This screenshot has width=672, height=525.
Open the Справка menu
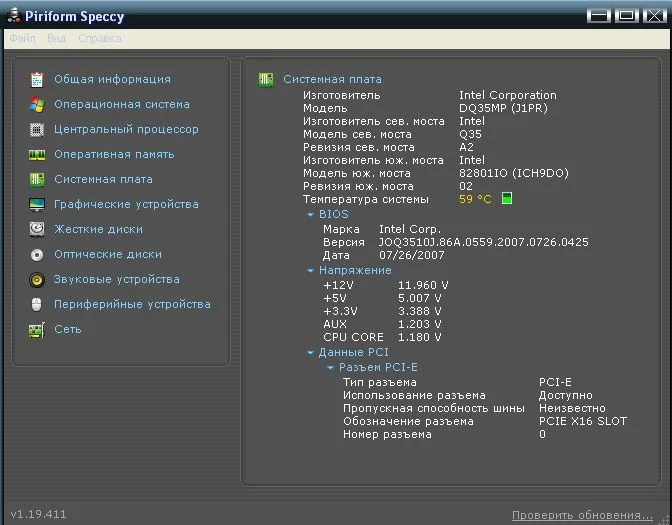tap(100, 38)
